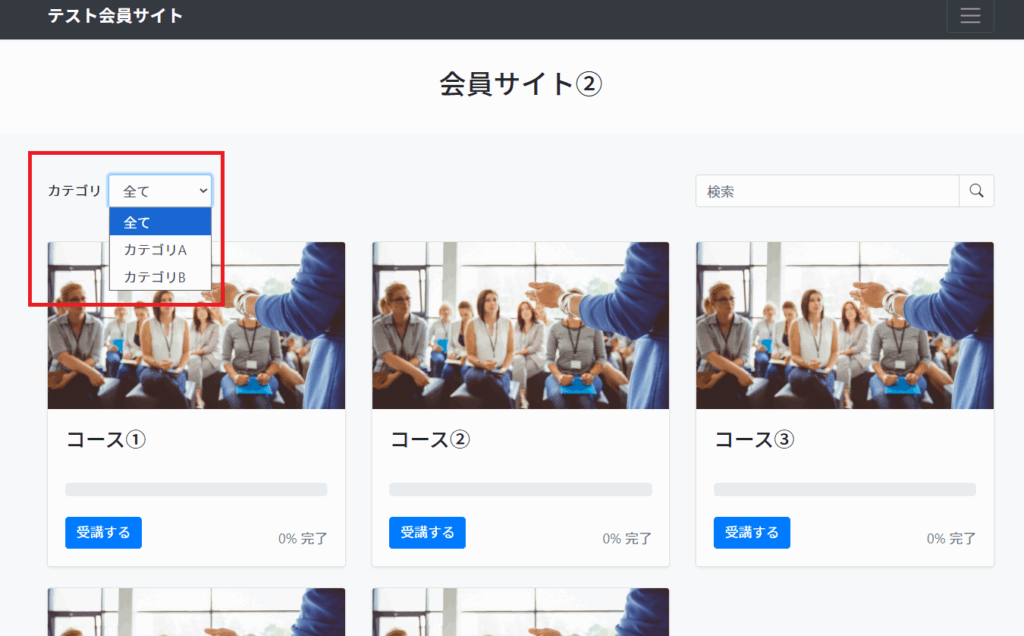Viewport: 1024px width, 636px height.
Task: Select 全て option in category list
Action: click(160, 222)
